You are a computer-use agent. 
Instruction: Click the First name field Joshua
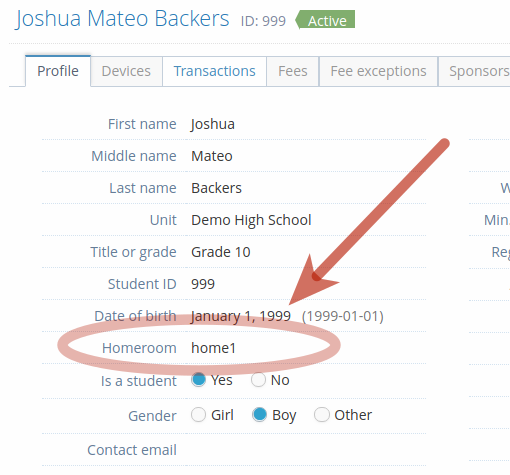[213, 124]
